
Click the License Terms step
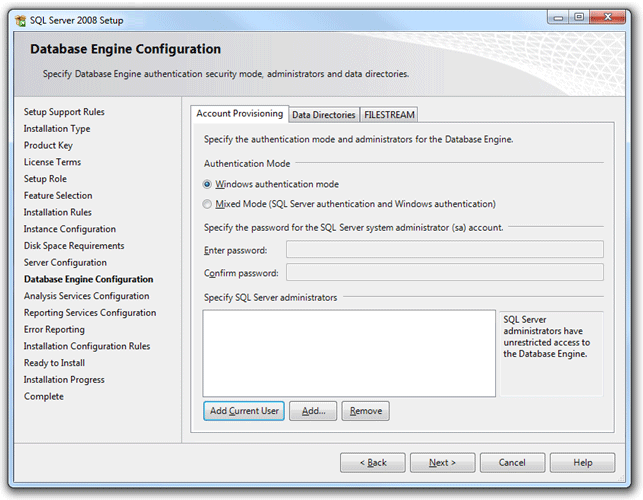click(x=52, y=162)
